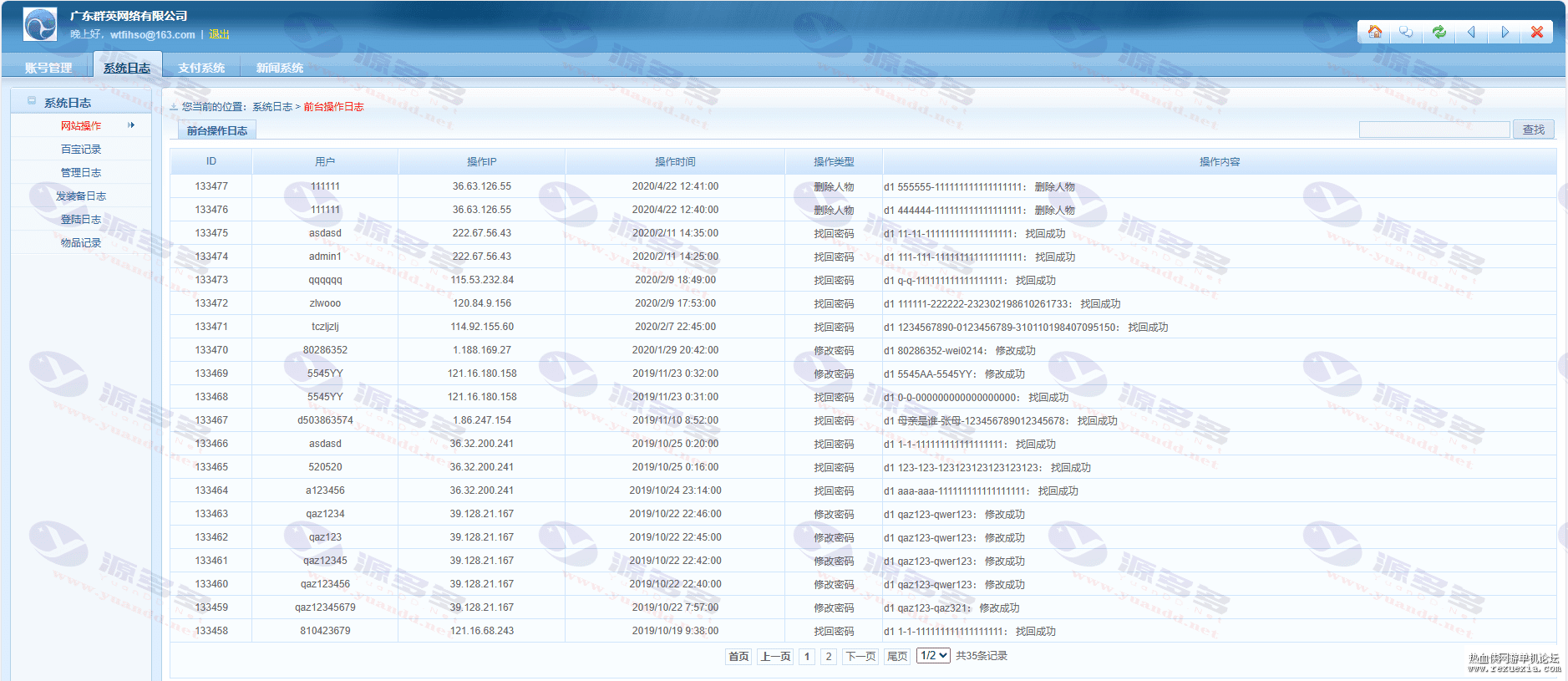This screenshot has height=681, width=1568.
Task: Click 下一页 next page button
Action: (x=860, y=657)
